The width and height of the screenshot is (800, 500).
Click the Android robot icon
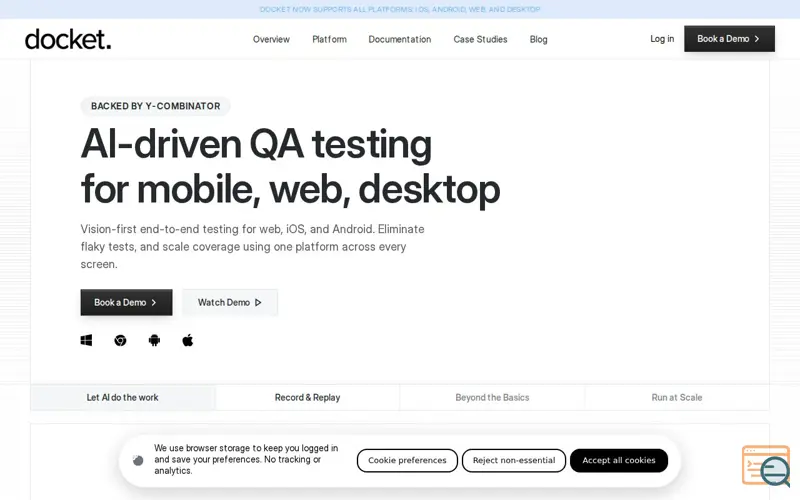click(154, 340)
